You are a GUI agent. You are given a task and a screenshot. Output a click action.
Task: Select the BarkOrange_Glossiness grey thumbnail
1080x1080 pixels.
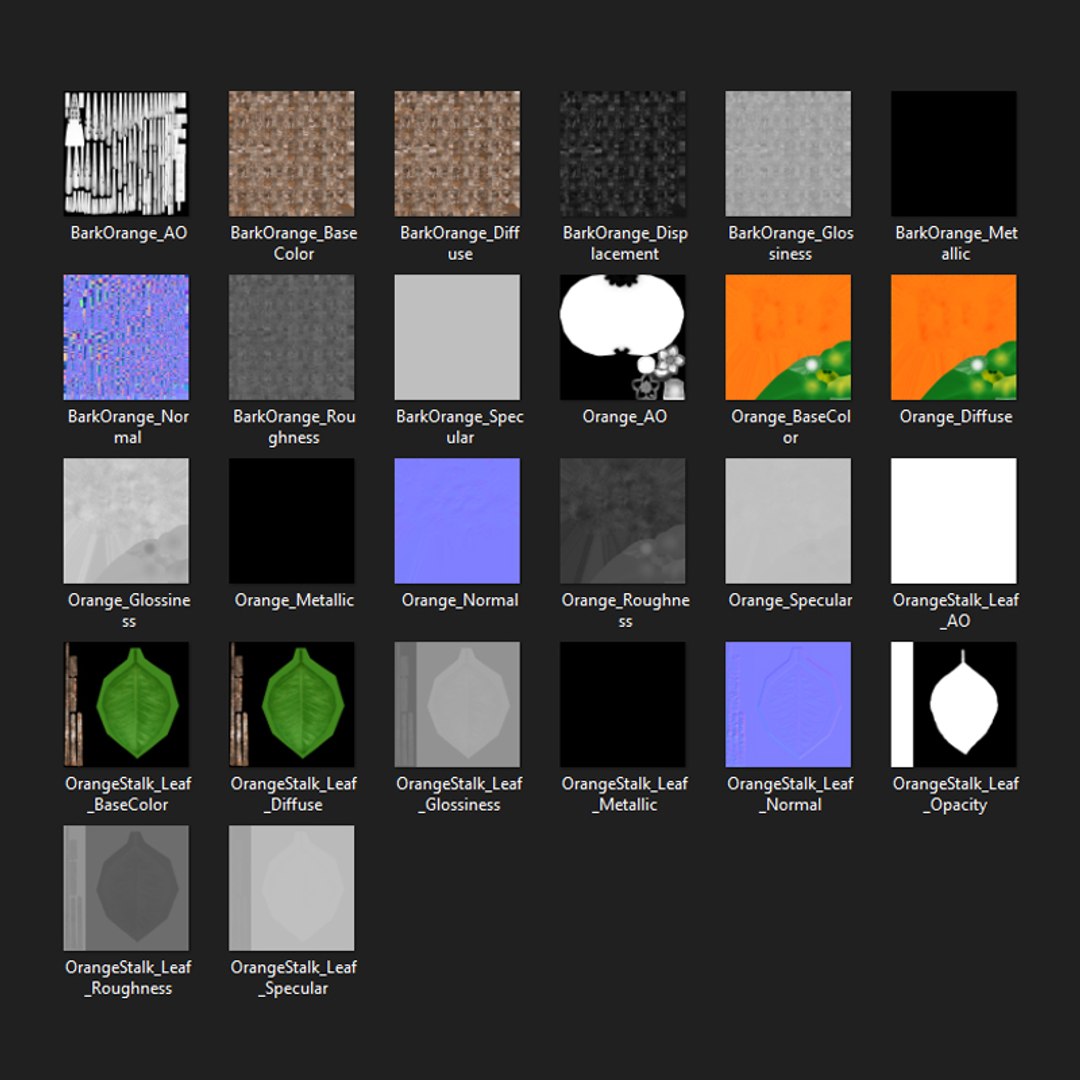788,154
